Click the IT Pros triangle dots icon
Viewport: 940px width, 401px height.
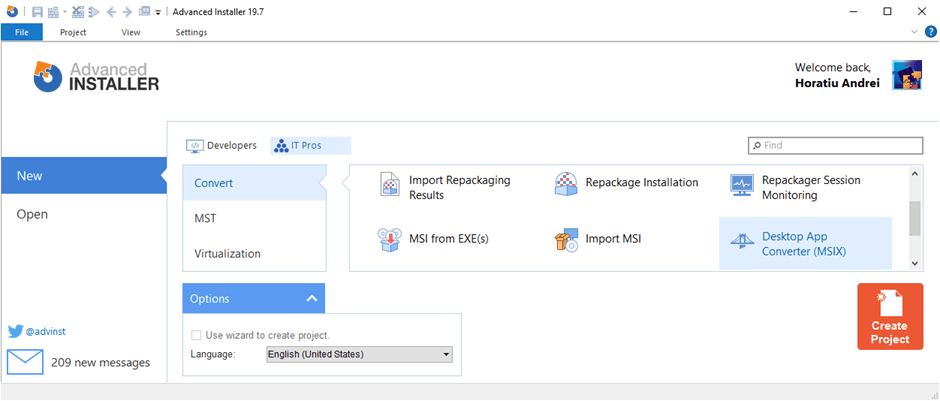[x=281, y=146]
